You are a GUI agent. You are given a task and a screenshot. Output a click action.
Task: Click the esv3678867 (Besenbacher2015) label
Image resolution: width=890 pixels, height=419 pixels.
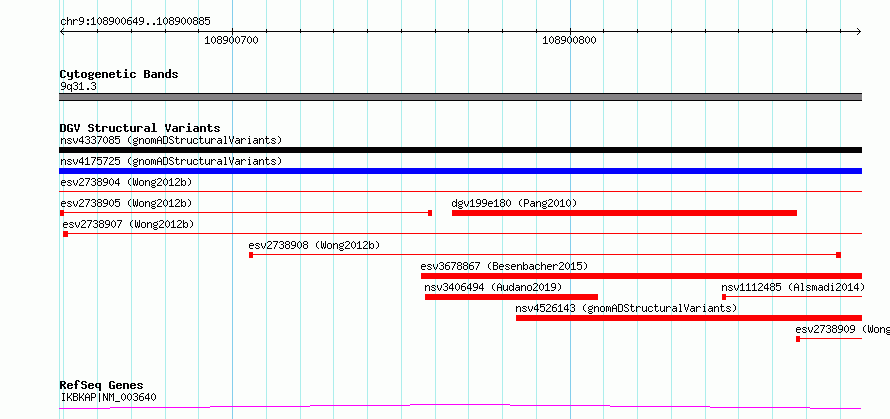pyautogui.click(x=504, y=266)
